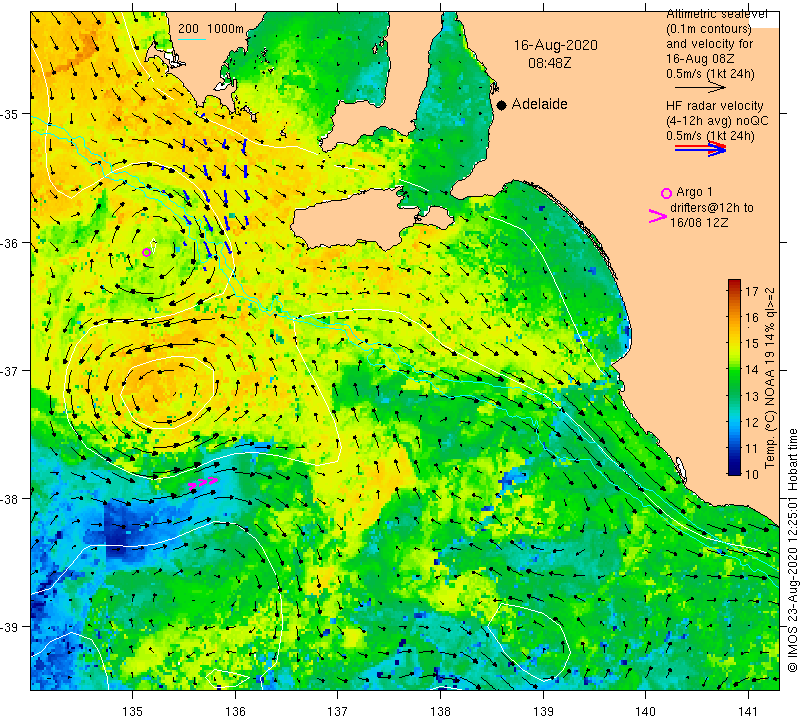Click the 'Altimetric sealevel' legend heading
This screenshot has width=800, height=720.
click(716, 15)
